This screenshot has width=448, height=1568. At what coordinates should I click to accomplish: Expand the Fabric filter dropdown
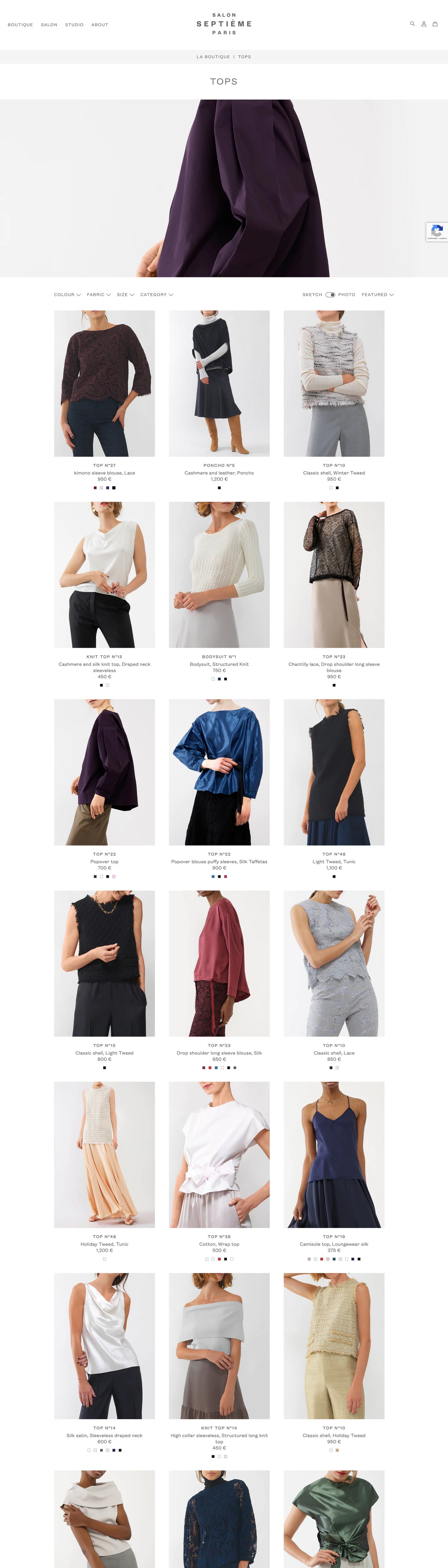99,295
